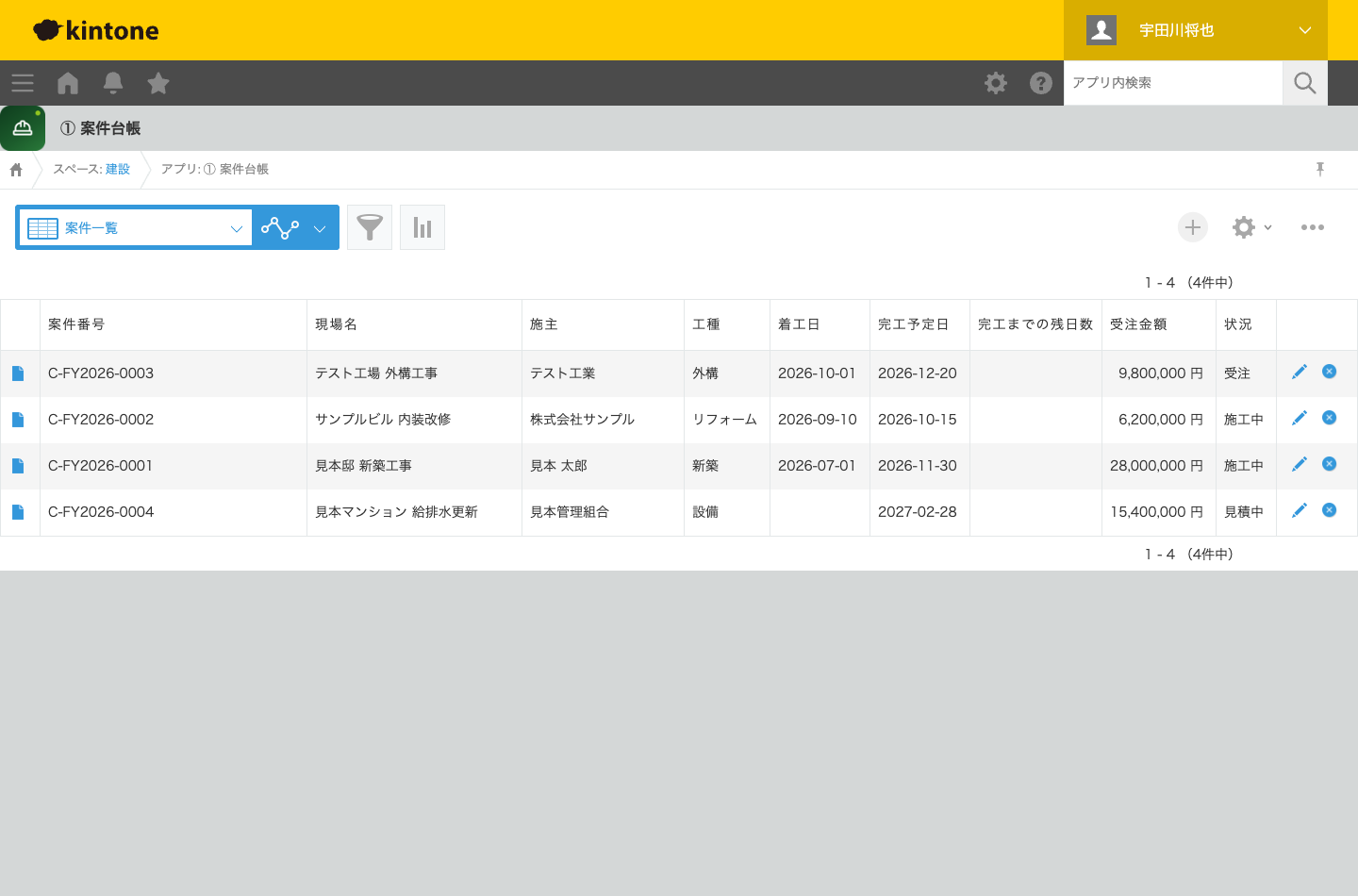
Task: Expand the graph view dropdown arrow
Action: click(320, 228)
